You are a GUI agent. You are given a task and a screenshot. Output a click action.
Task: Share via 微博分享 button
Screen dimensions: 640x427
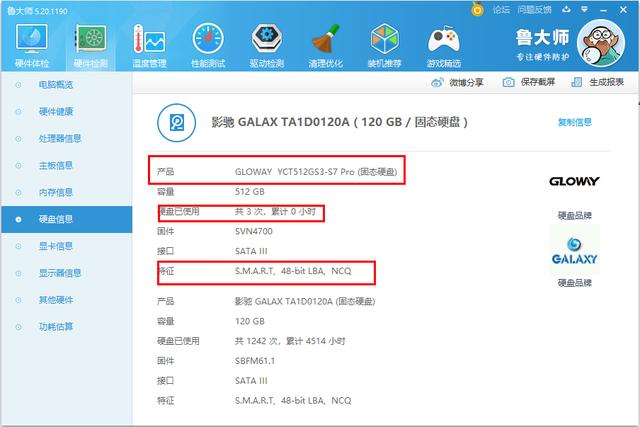pyautogui.click(x=457, y=82)
